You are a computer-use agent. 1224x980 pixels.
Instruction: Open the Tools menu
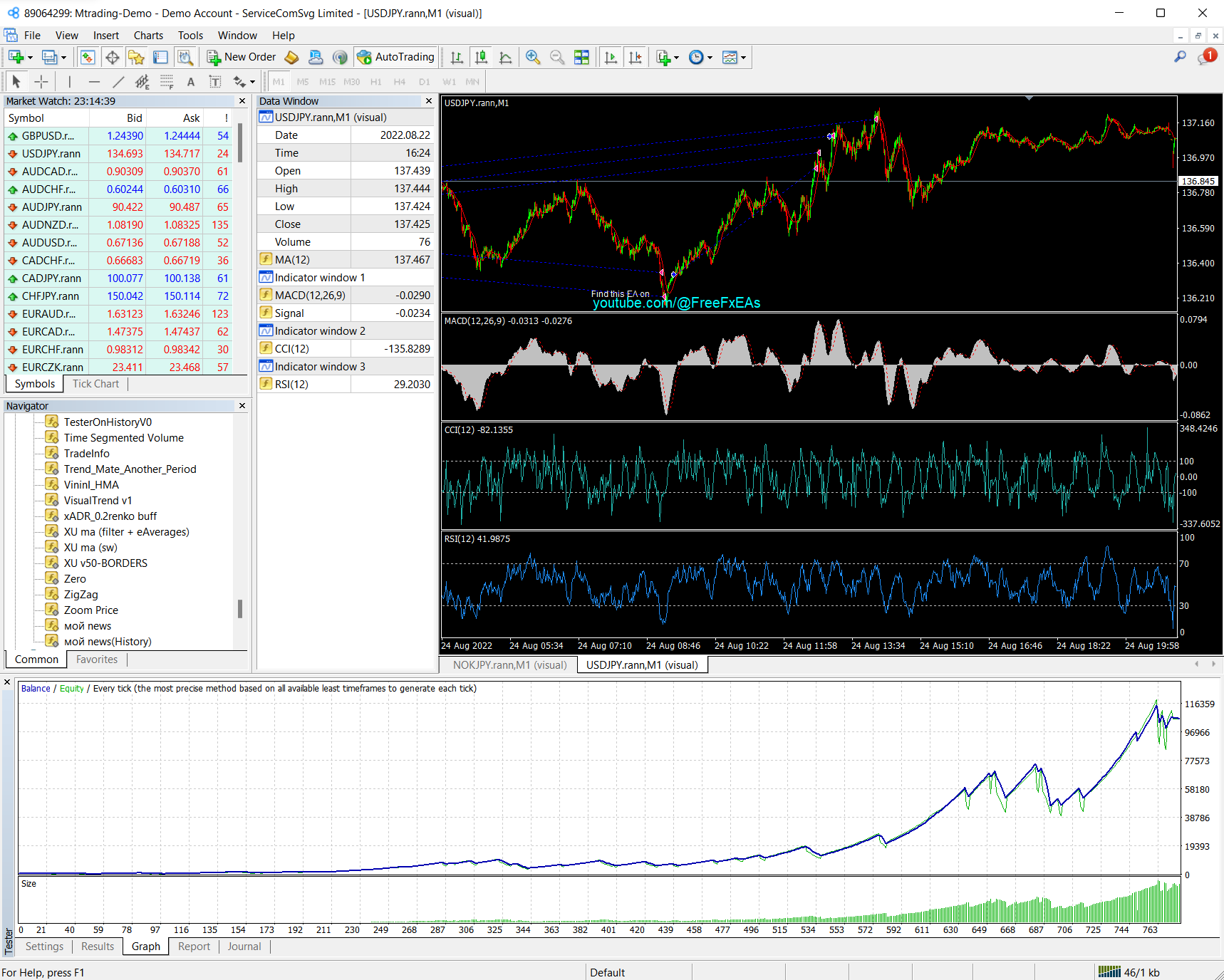[x=190, y=36]
